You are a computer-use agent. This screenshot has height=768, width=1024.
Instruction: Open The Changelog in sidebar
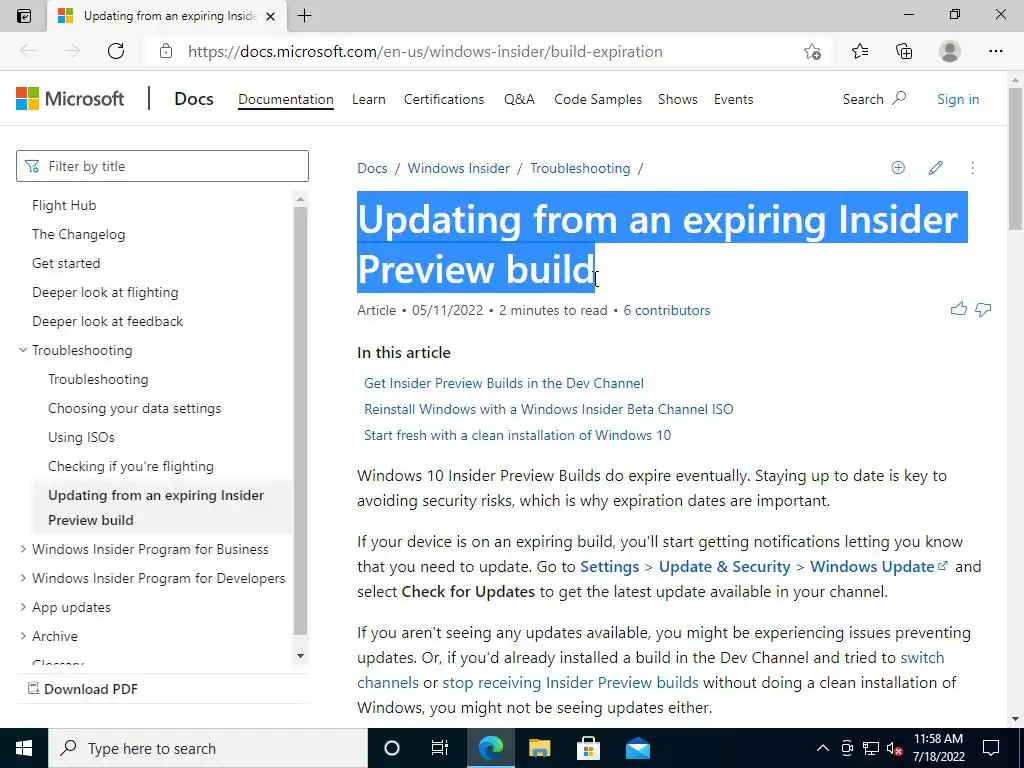[x=78, y=234]
